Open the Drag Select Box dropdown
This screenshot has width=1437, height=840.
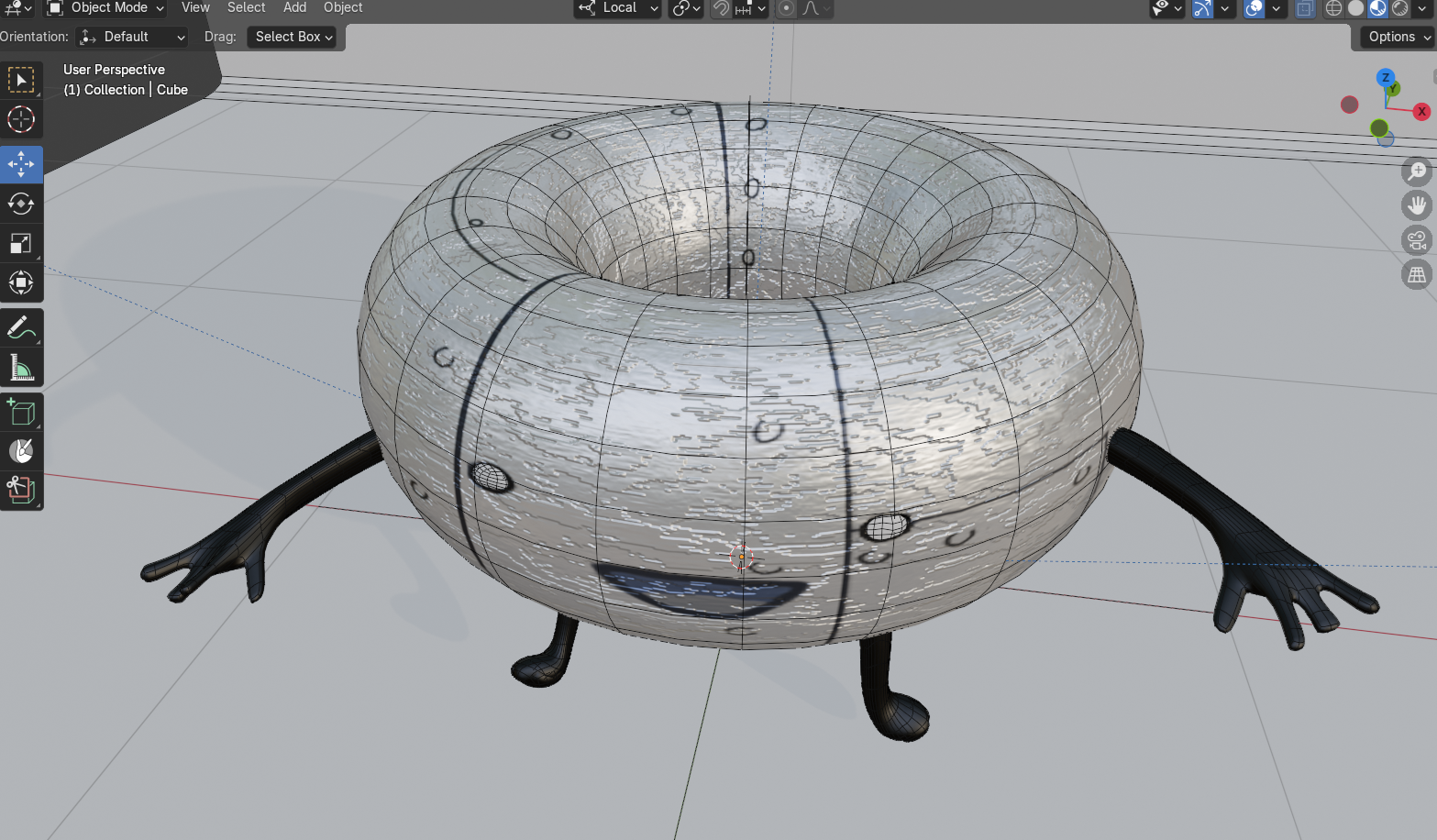tap(292, 37)
